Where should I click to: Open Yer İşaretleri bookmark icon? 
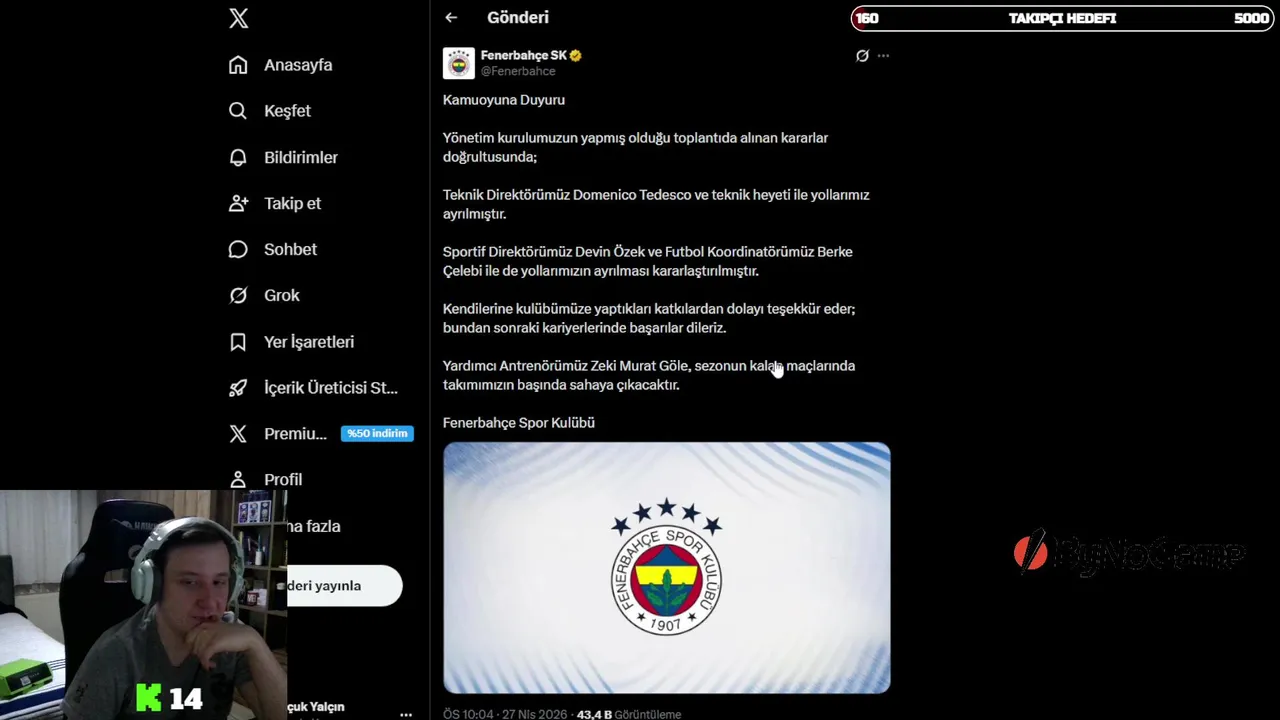pyautogui.click(x=238, y=342)
